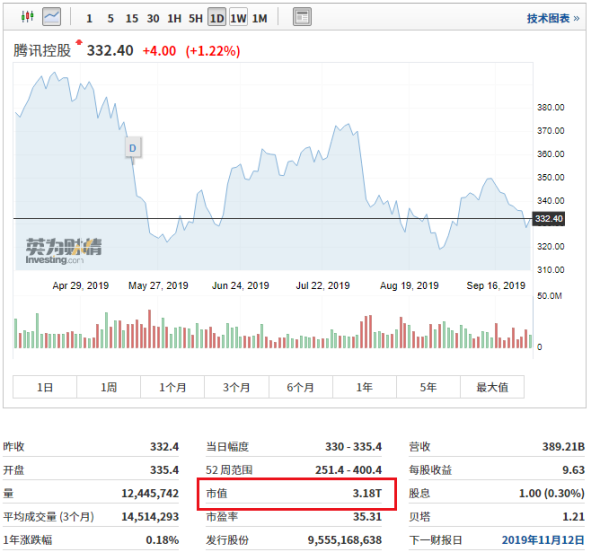
Task: Click the average volume value 14,514,293
Action: pyautogui.click(x=150, y=516)
